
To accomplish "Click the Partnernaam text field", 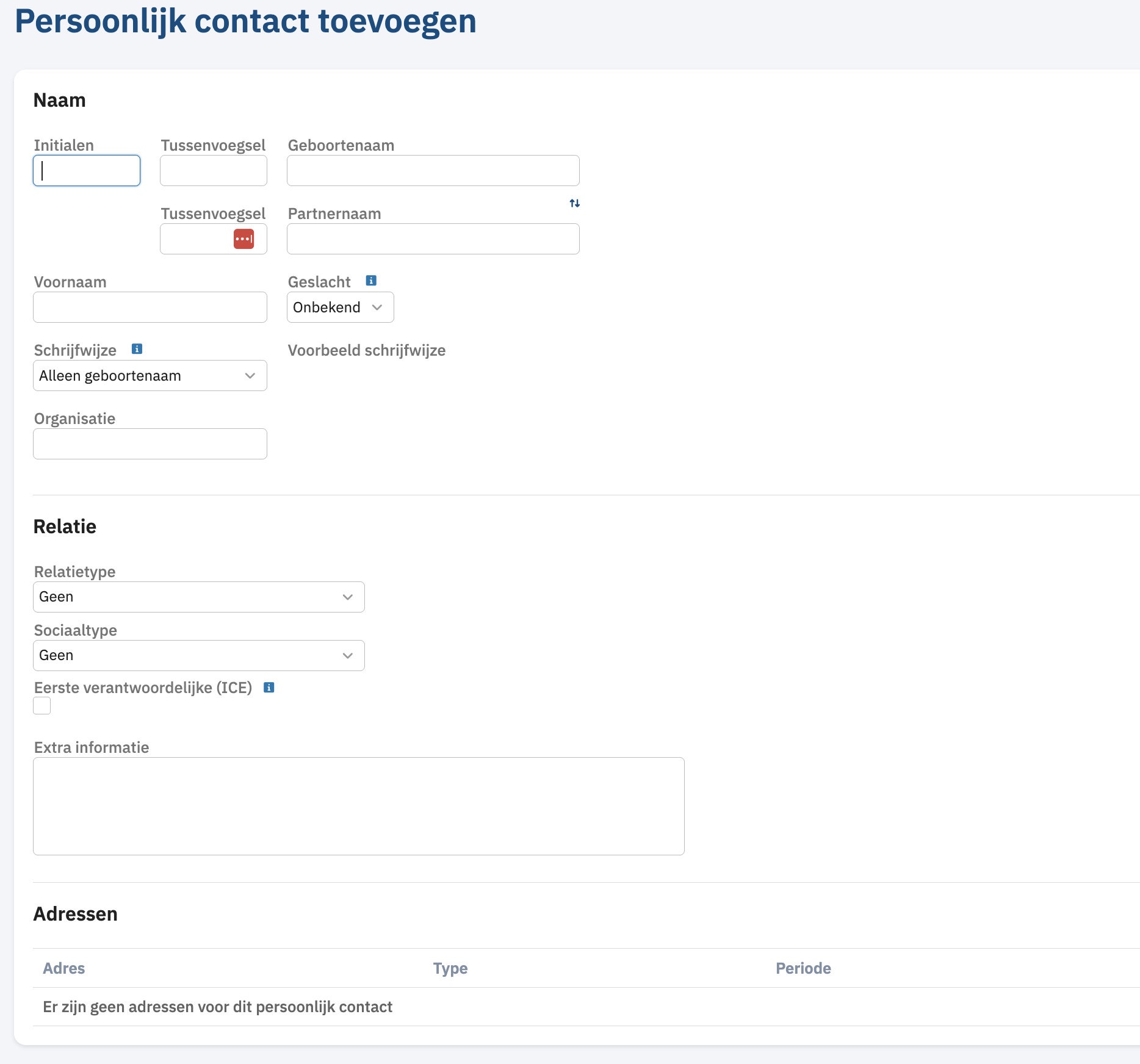I will [x=433, y=239].
